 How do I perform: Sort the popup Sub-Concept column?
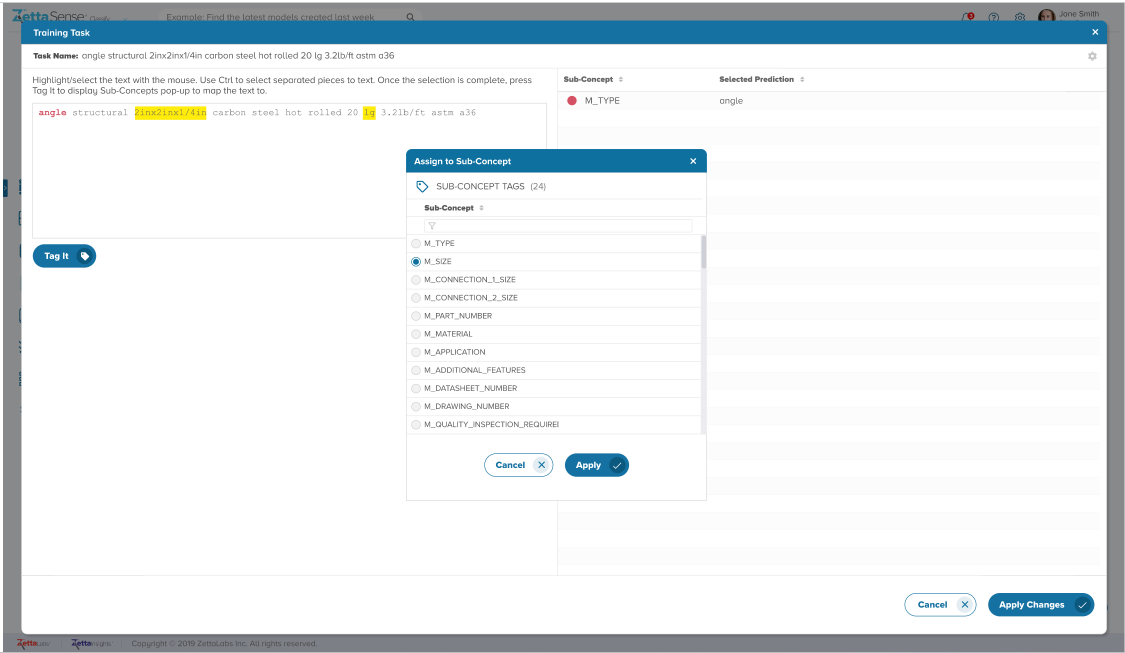click(x=482, y=208)
